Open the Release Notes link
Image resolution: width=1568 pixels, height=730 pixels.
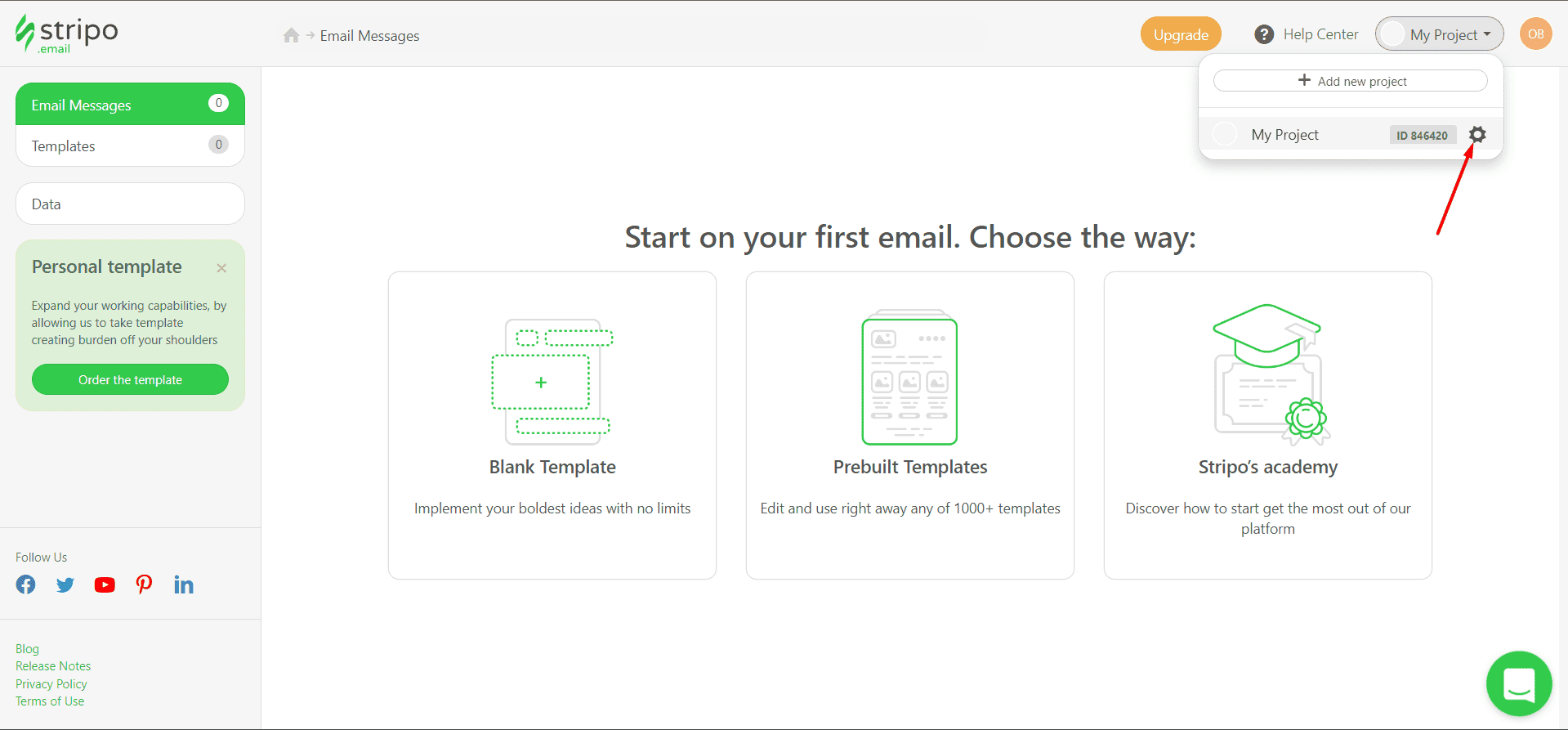[x=52, y=665]
